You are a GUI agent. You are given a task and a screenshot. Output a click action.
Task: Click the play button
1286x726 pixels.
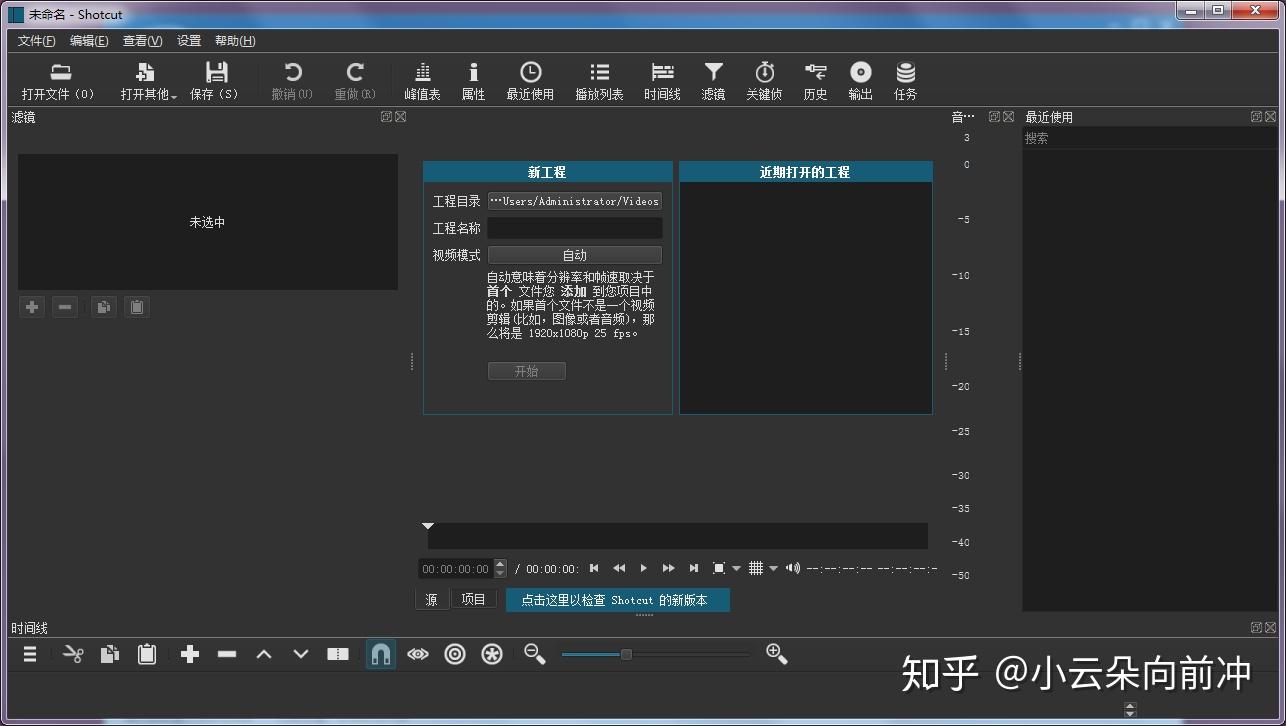[643, 568]
